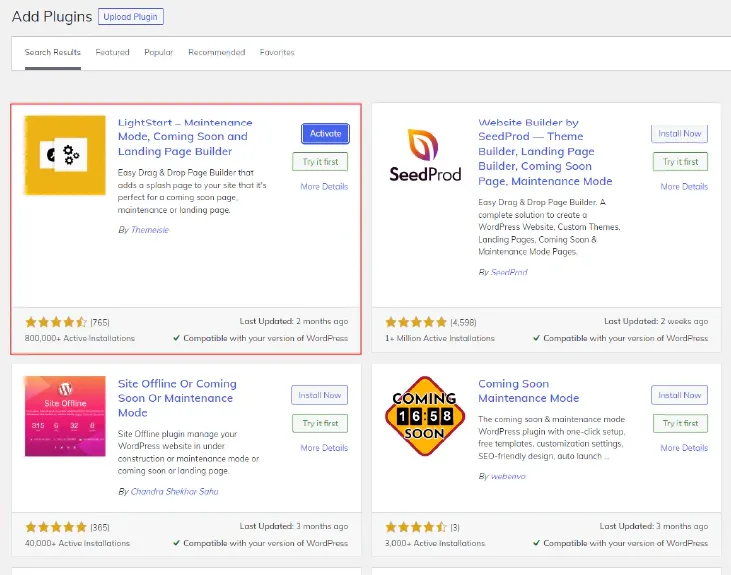
Task: Visit the webenvo author link
Action: pos(508,476)
